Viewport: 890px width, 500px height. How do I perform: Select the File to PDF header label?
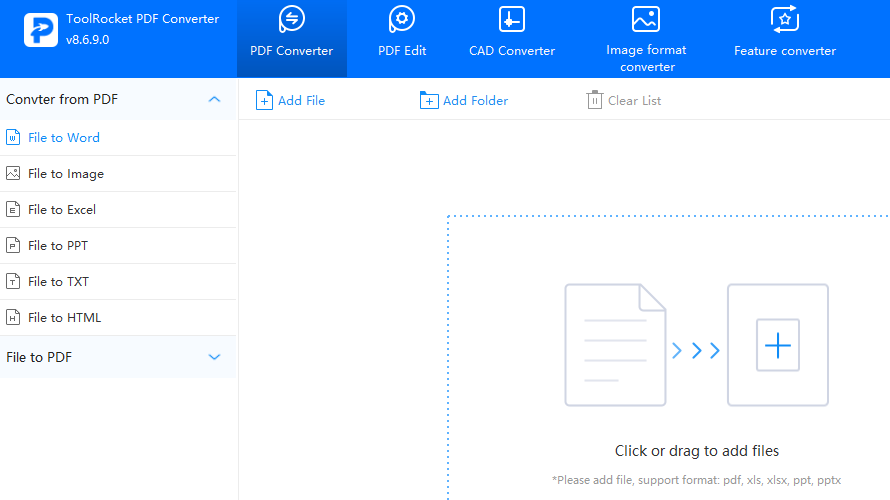point(39,357)
